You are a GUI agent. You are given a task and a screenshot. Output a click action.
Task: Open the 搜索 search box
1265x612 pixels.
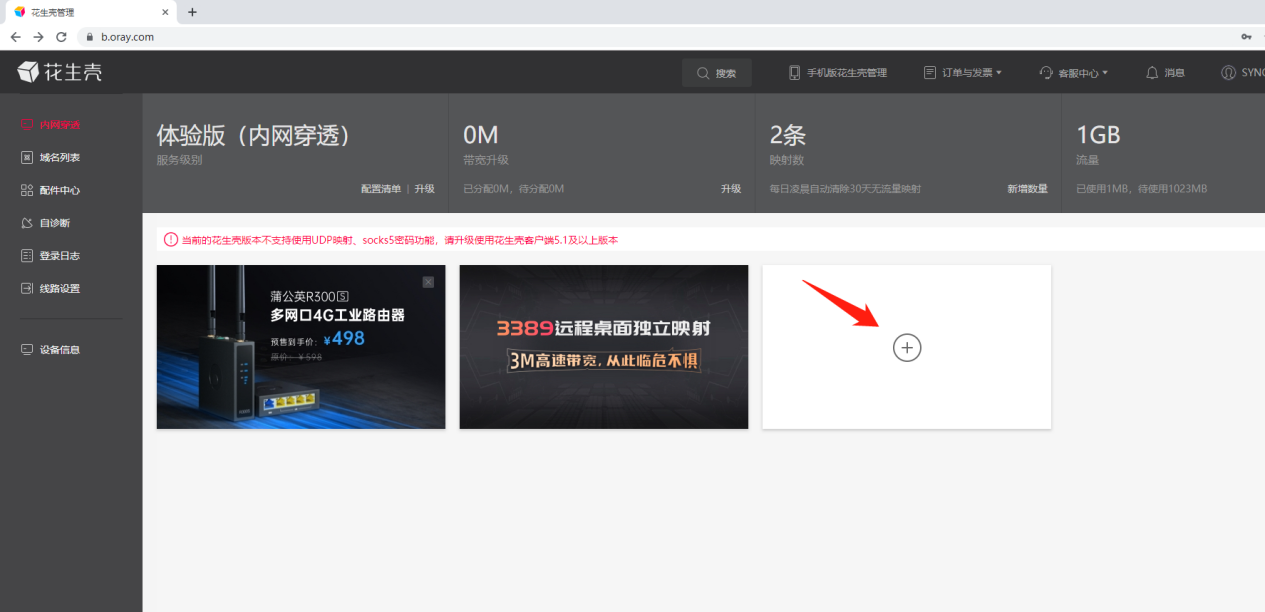point(716,73)
